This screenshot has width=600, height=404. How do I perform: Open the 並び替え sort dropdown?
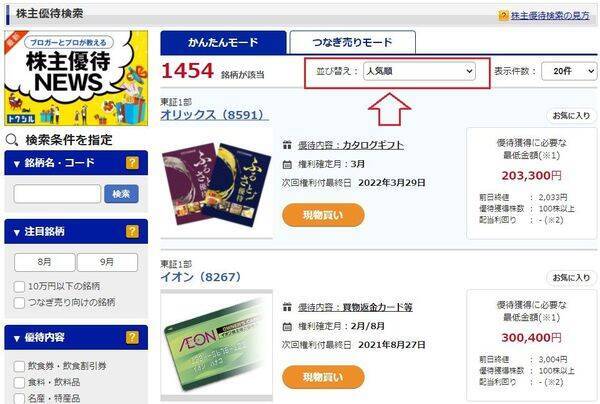click(419, 71)
